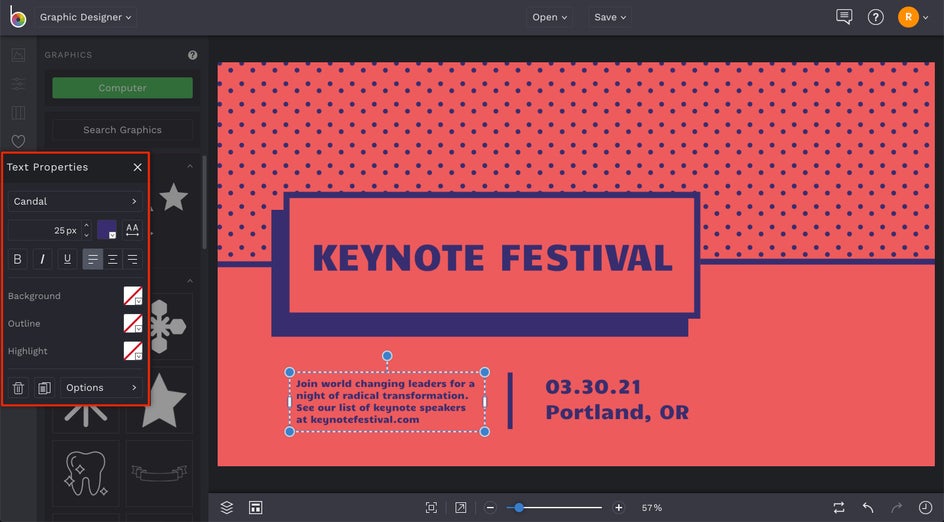Redo the last action
Image resolution: width=944 pixels, height=522 pixels.
coord(896,508)
